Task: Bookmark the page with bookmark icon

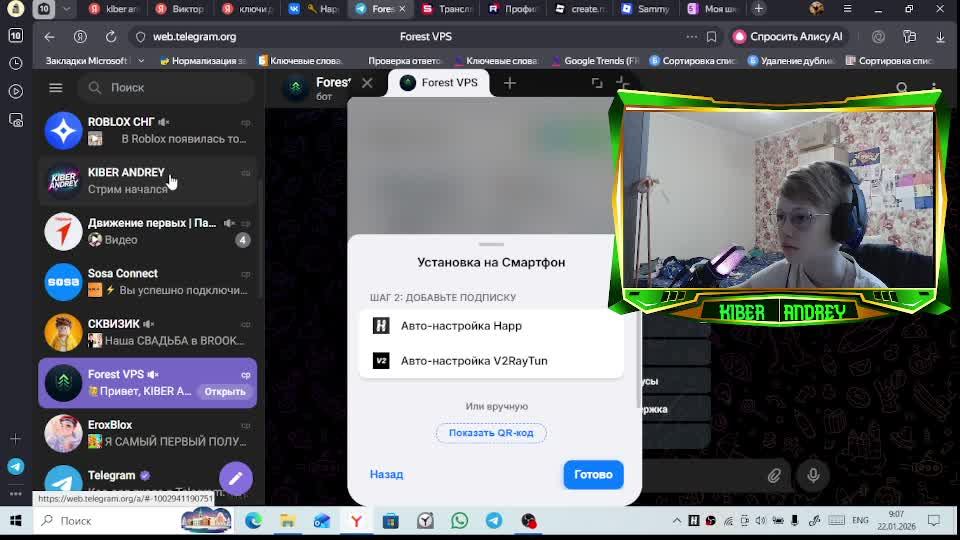Action: (711, 37)
